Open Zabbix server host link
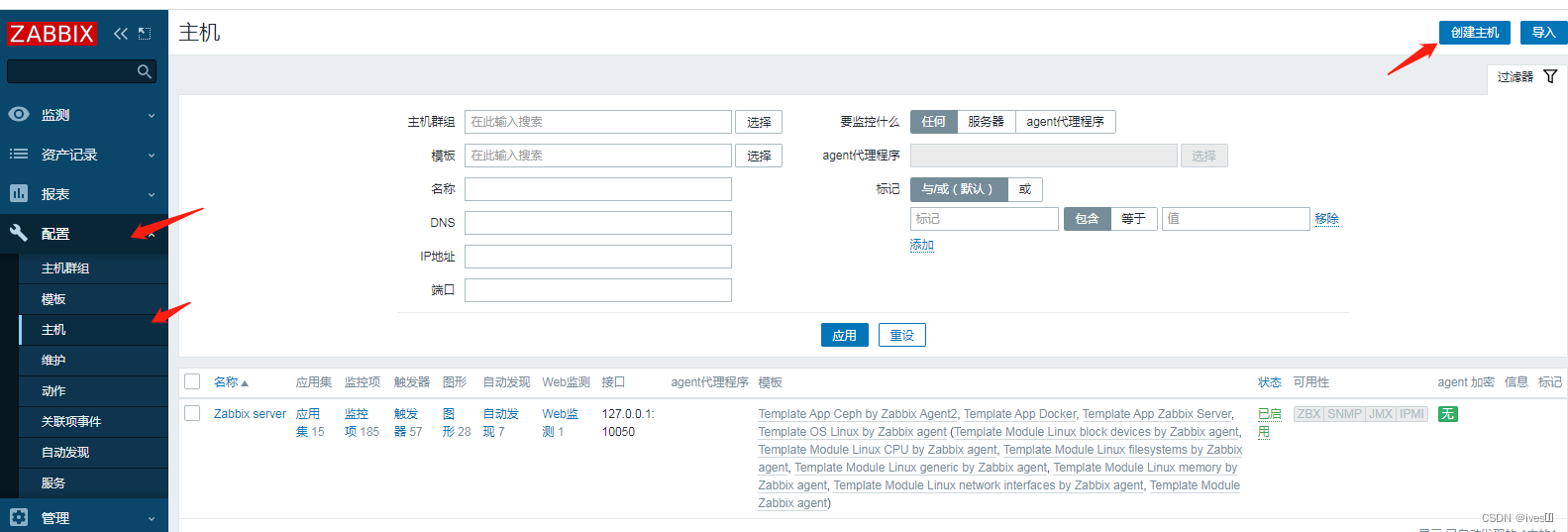Viewport: 1568px width, 532px height. (x=250, y=414)
